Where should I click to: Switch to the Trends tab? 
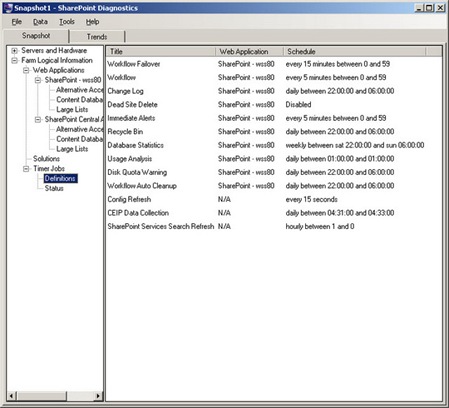pyautogui.click(x=97, y=37)
